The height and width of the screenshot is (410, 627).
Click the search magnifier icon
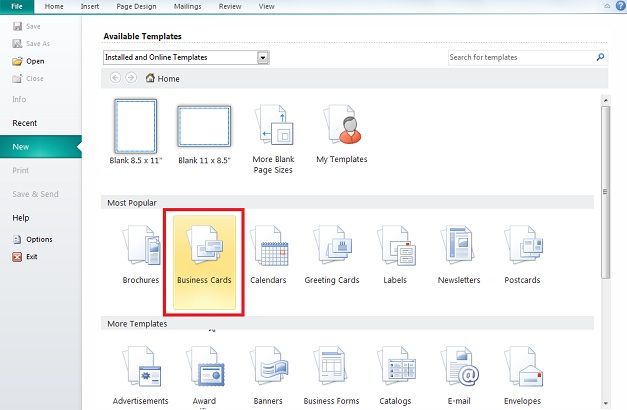click(600, 57)
